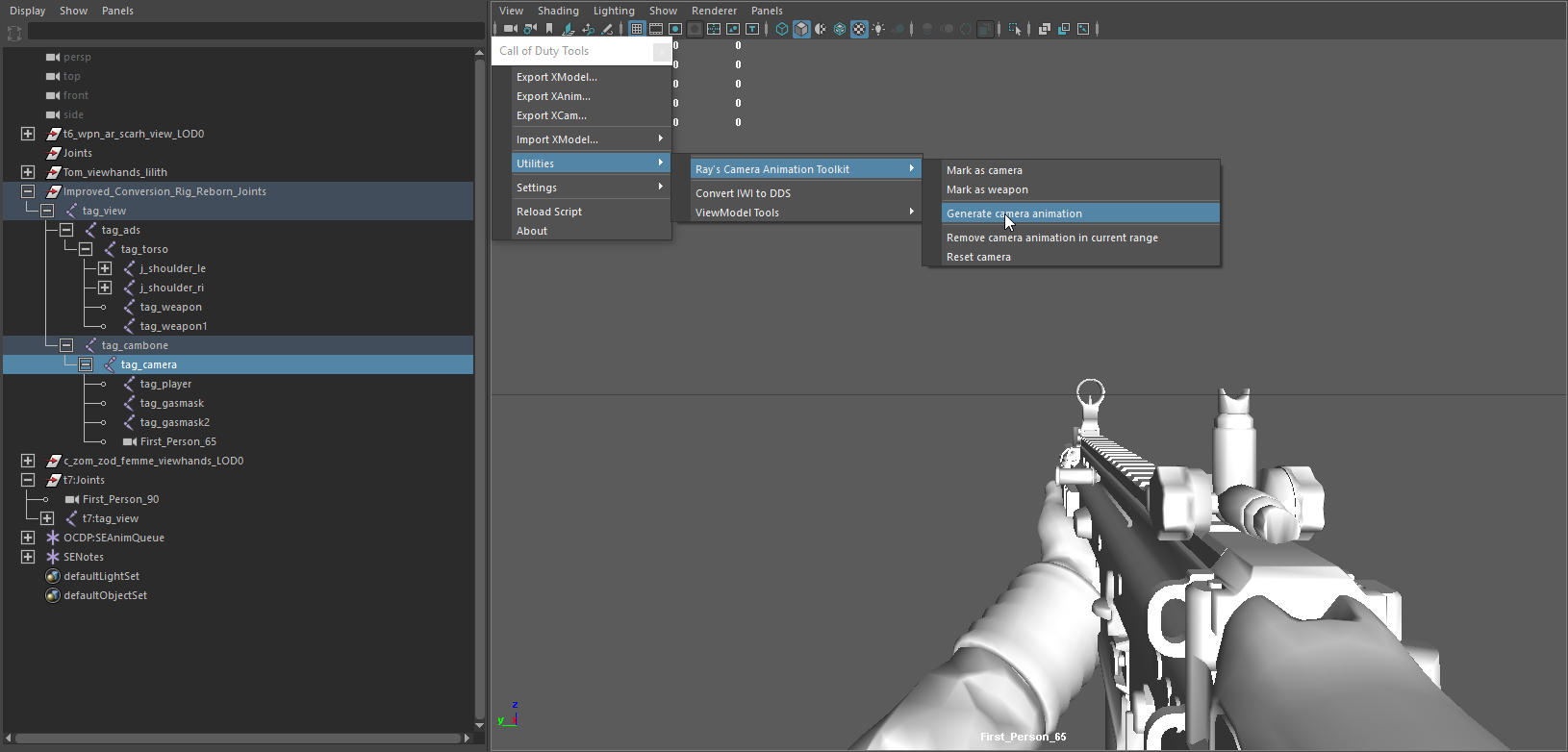Toggle use all lights bulb icon
The width and height of the screenshot is (1568, 752).
(878, 29)
